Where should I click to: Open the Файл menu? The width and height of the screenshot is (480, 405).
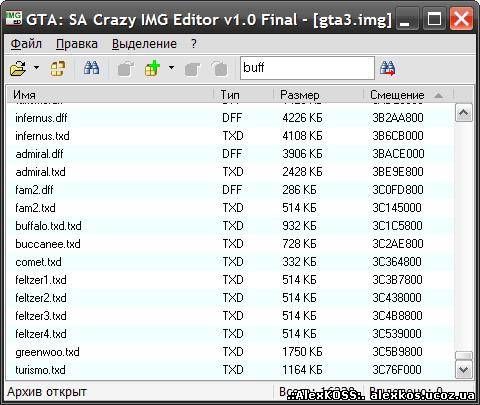[26, 44]
